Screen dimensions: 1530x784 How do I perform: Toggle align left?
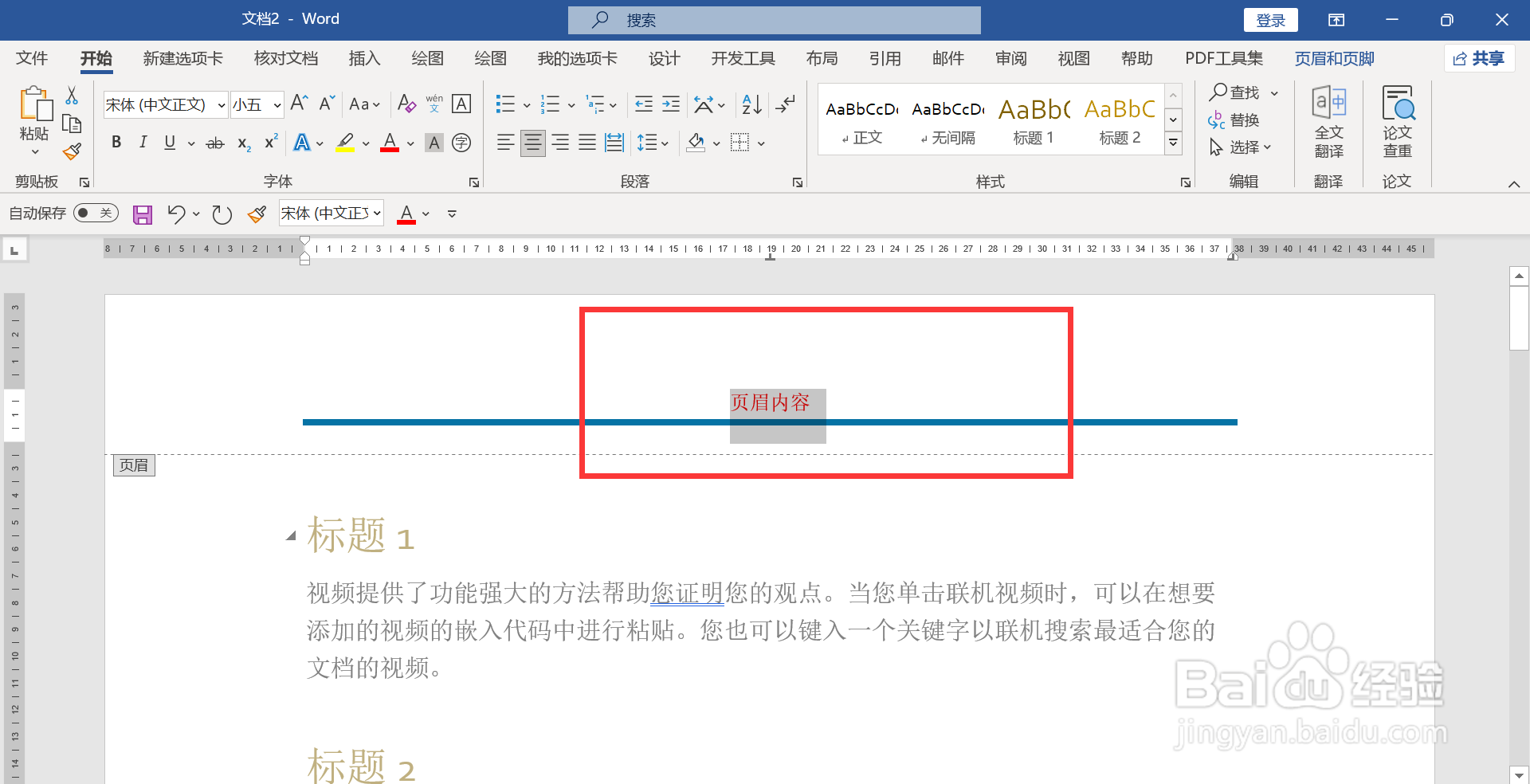coord(505,143)
